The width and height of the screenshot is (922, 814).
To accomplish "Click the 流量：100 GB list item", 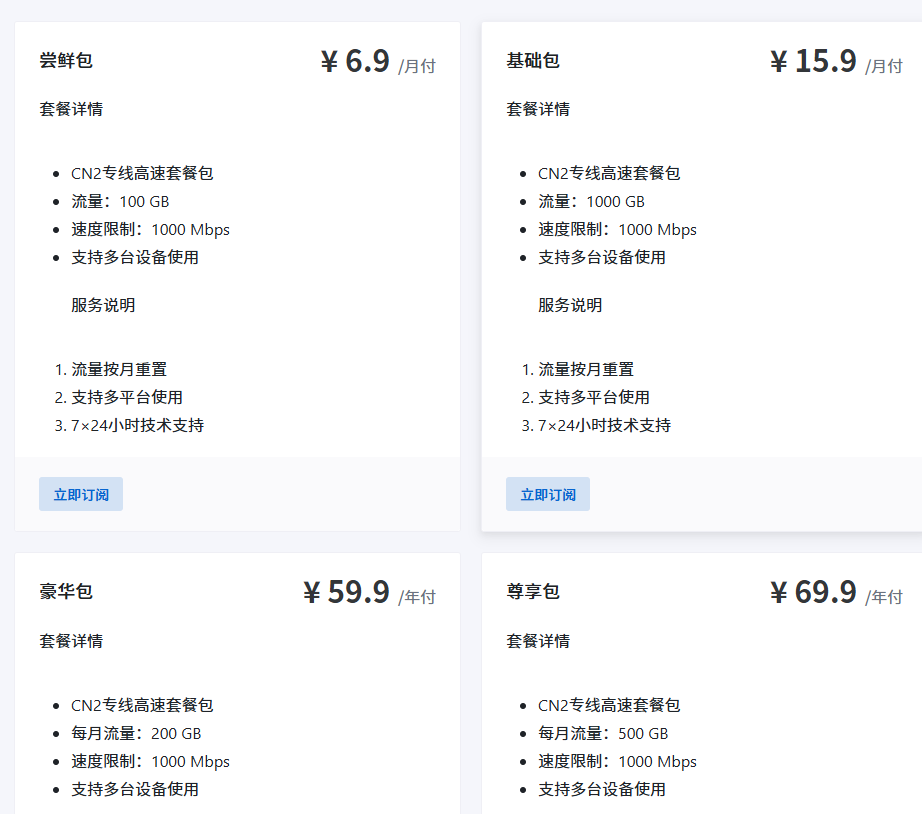I will [x=120, y=201].
